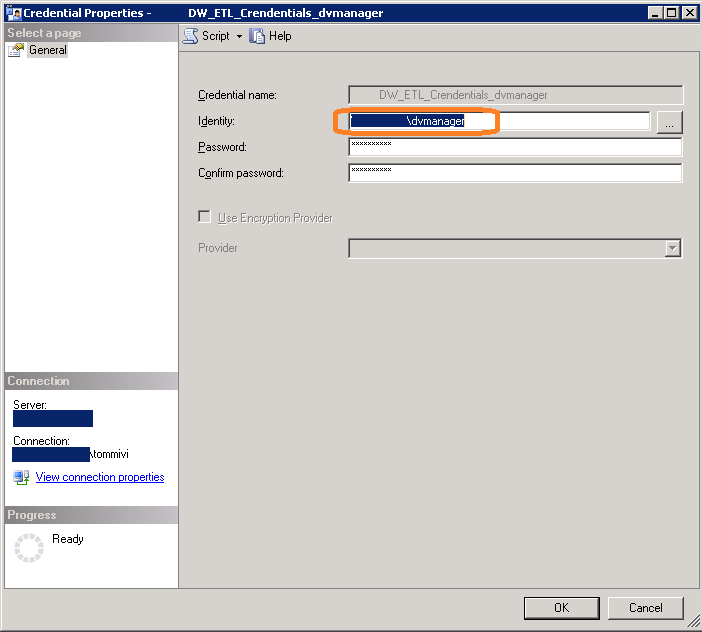This screenshot has width=702, height=632.
Task: Select the General page
Action: click(47, 50)
